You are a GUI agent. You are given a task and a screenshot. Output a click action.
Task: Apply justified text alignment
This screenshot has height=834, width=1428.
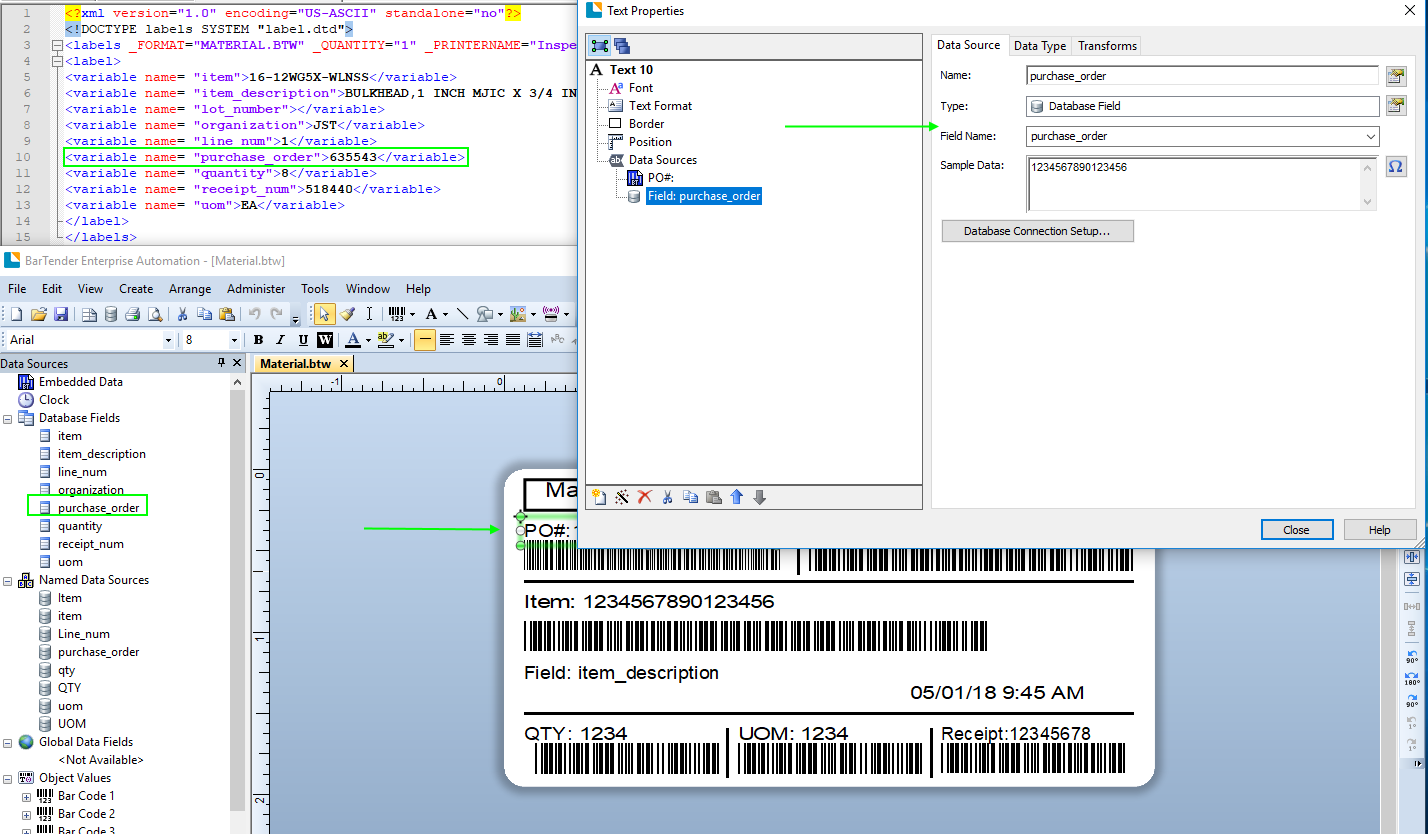tap(513, 340)
